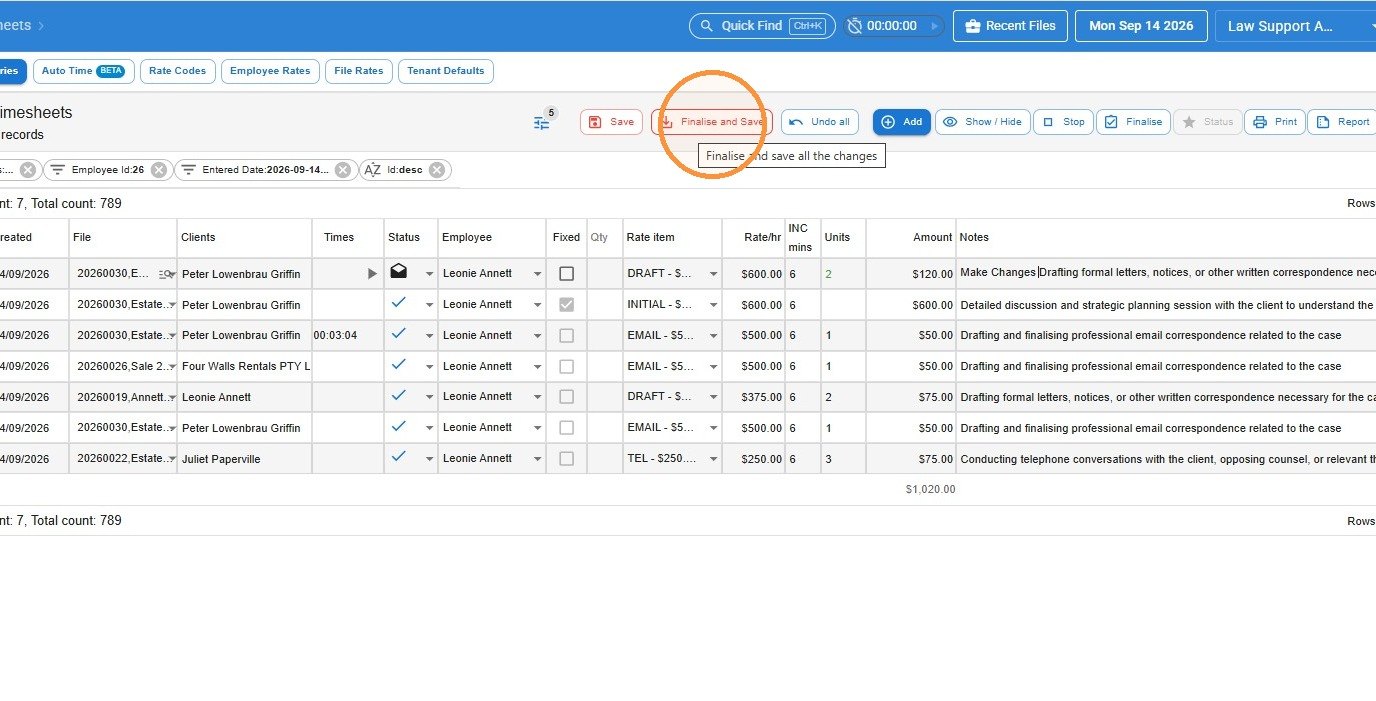Screen dimensions: 1376x701
Task: Click the Stop timer button
Action: click(1063, 122)
